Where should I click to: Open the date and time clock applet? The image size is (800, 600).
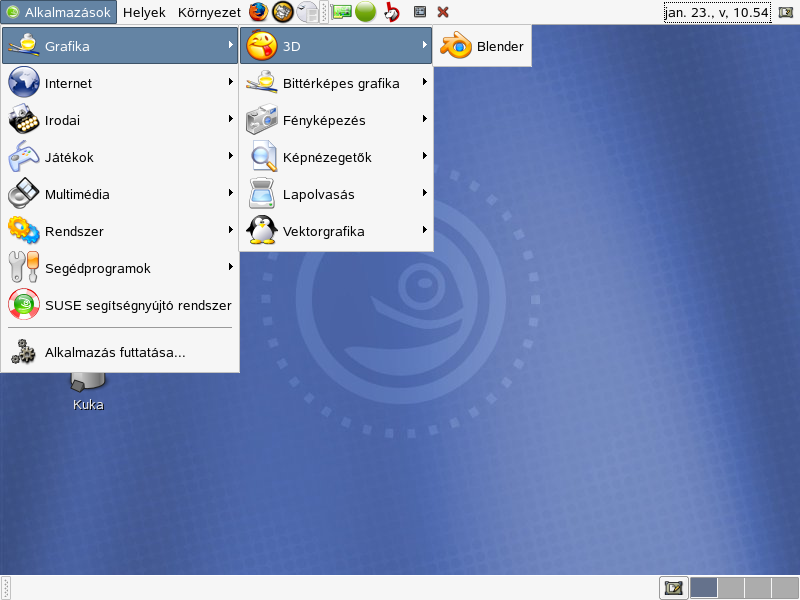tap(717, 12)
